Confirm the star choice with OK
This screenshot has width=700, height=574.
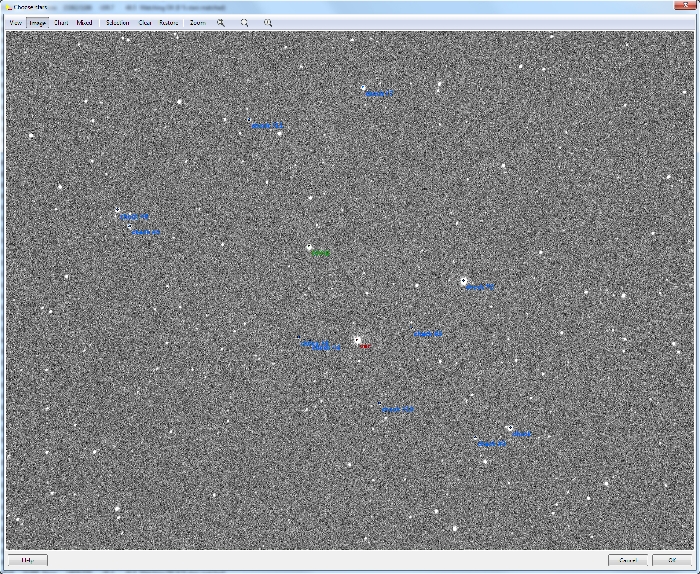coord(672,560)
